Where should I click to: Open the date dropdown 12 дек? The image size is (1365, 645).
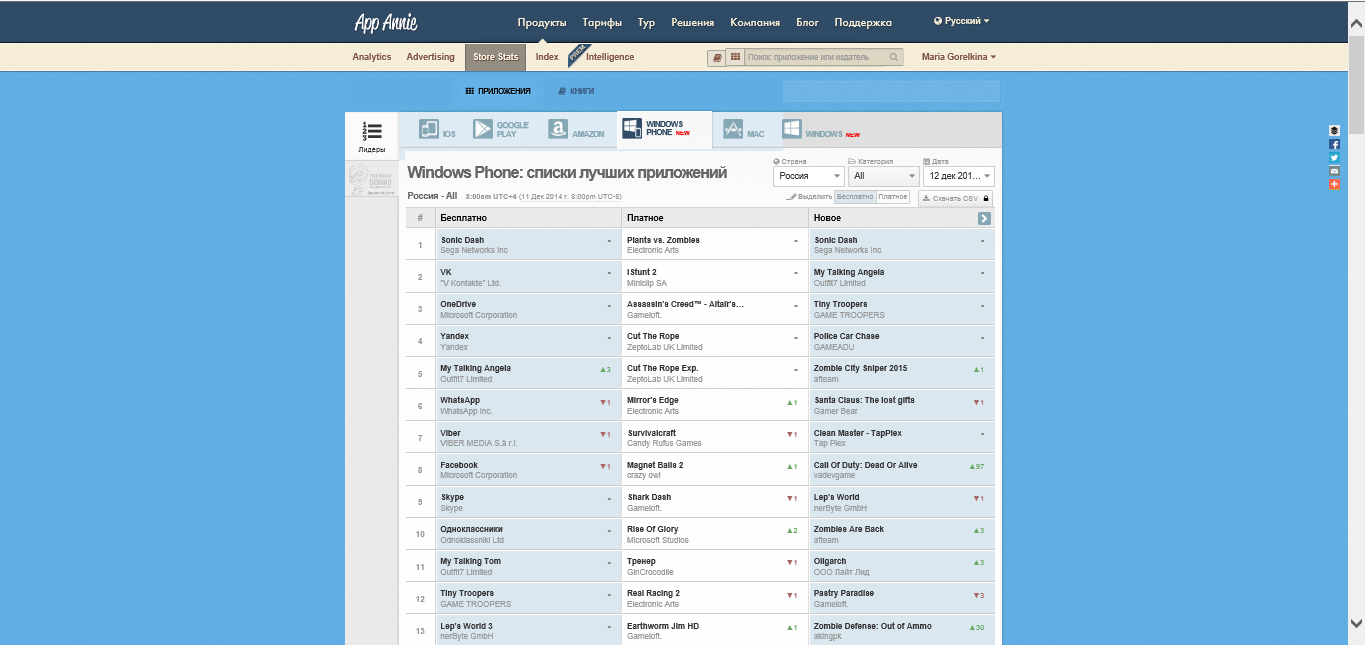[x=959, y=176]
